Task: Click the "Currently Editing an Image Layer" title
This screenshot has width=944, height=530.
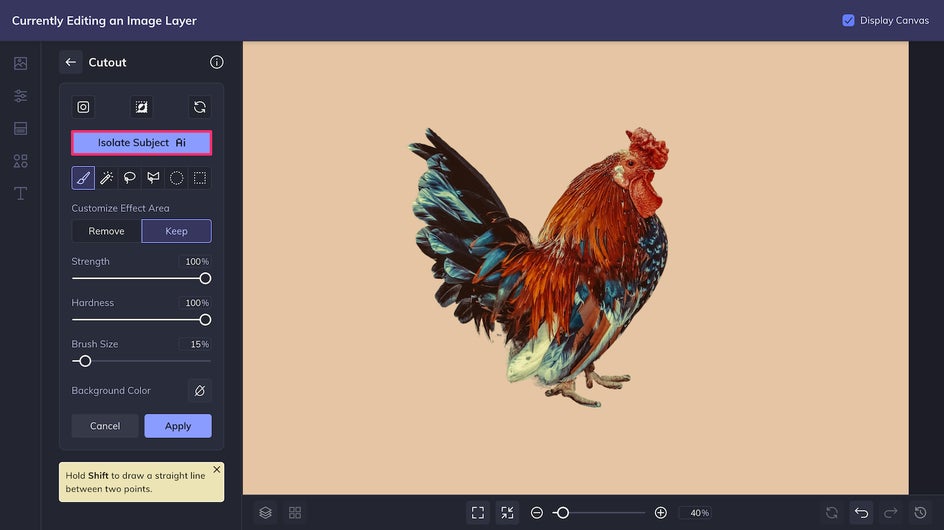Action: pyautogui.click(x=104, y=20)
